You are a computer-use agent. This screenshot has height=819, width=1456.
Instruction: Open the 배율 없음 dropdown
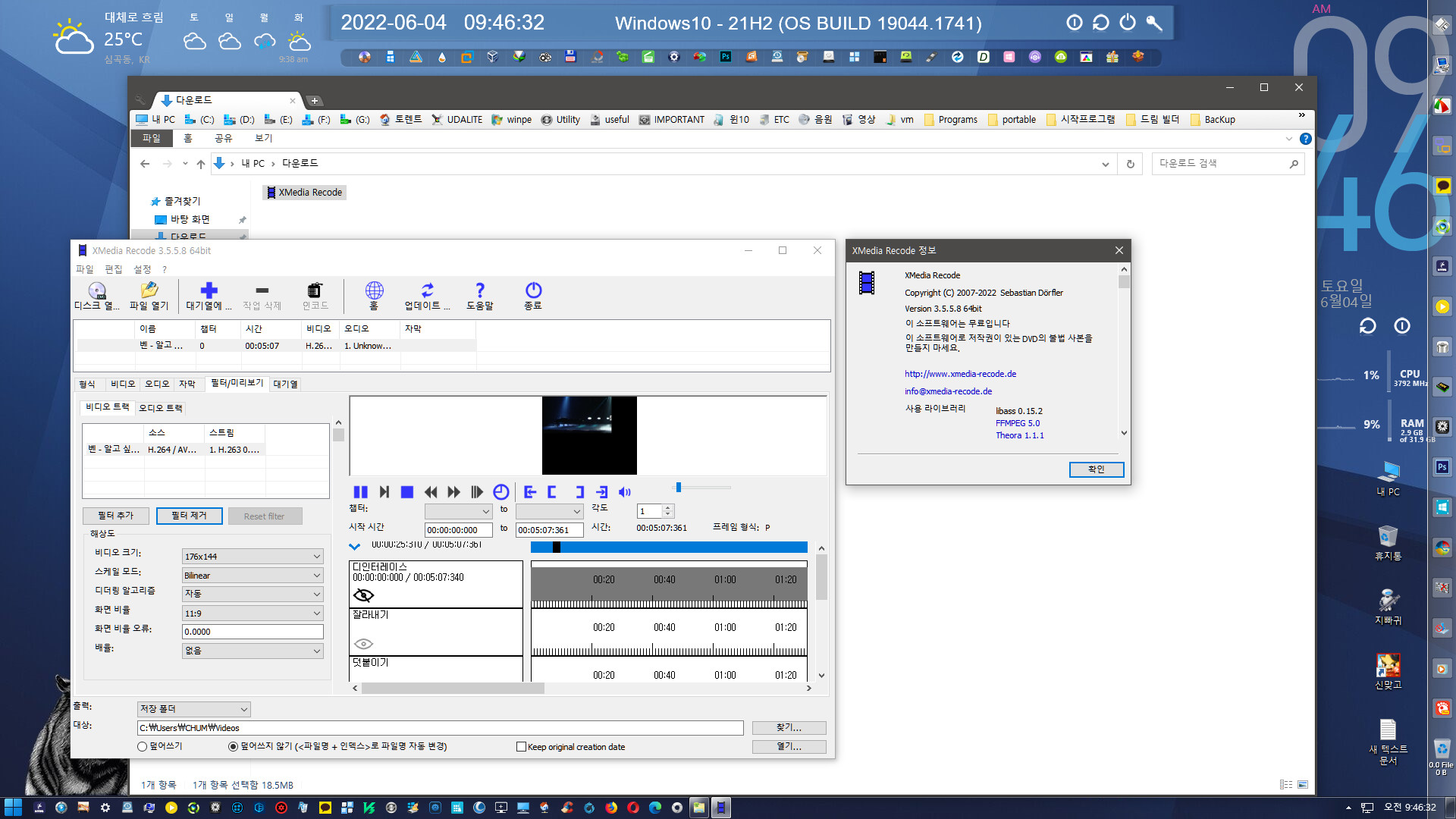tap(253, 651)
